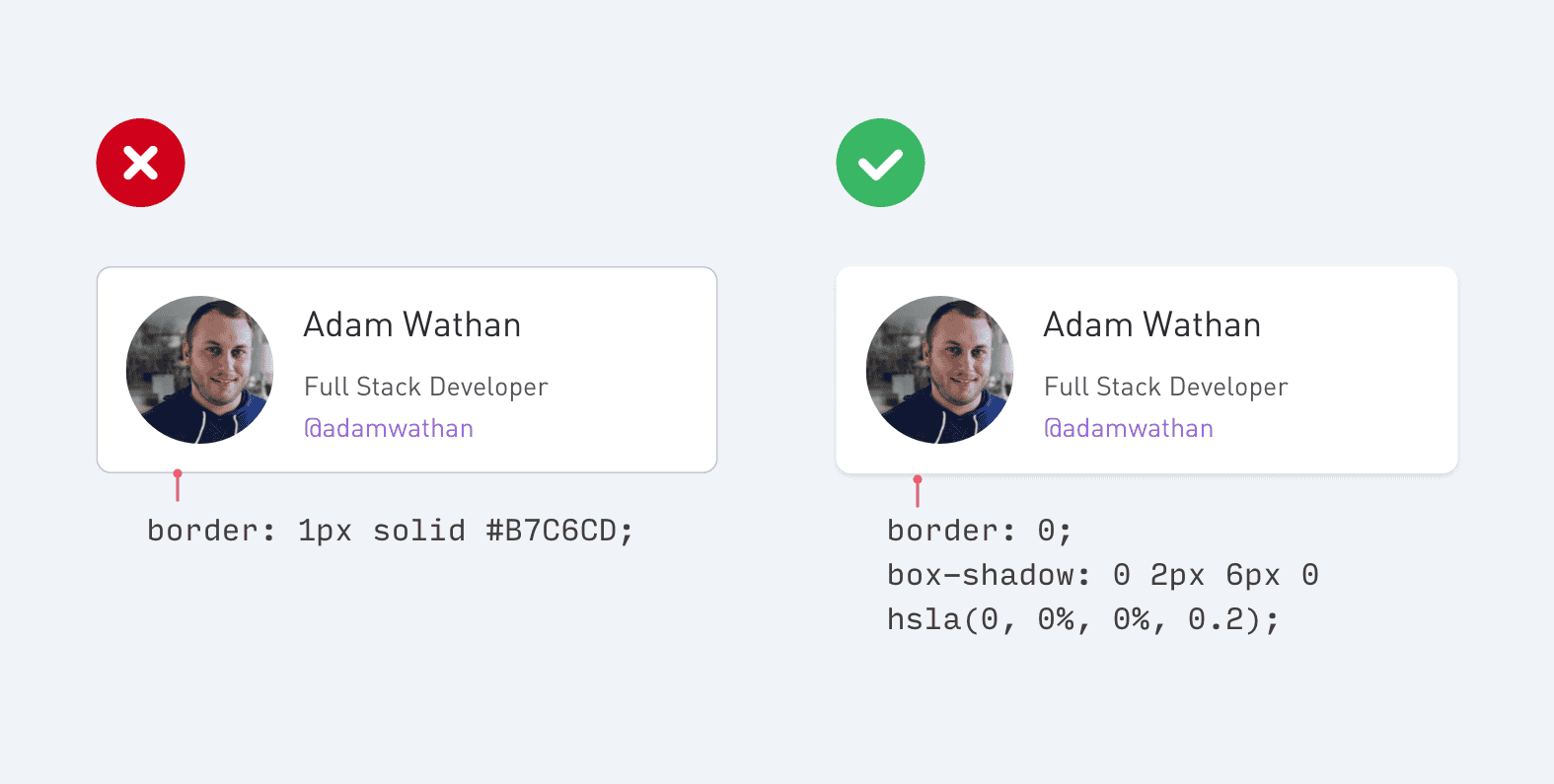Click the red pin marker under the bordered card
The width and height of the screenshot is (1554, 784).
tap(178, 485)
